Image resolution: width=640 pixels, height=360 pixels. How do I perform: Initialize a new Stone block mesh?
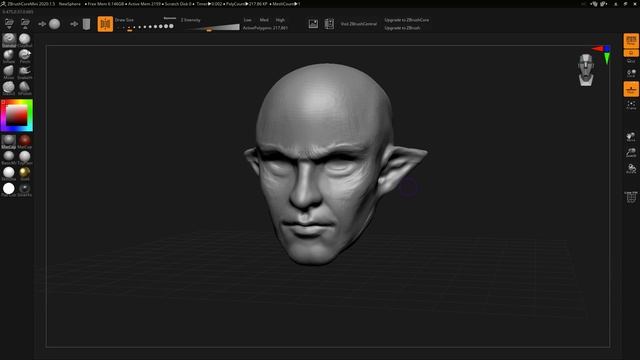(87, 24)
